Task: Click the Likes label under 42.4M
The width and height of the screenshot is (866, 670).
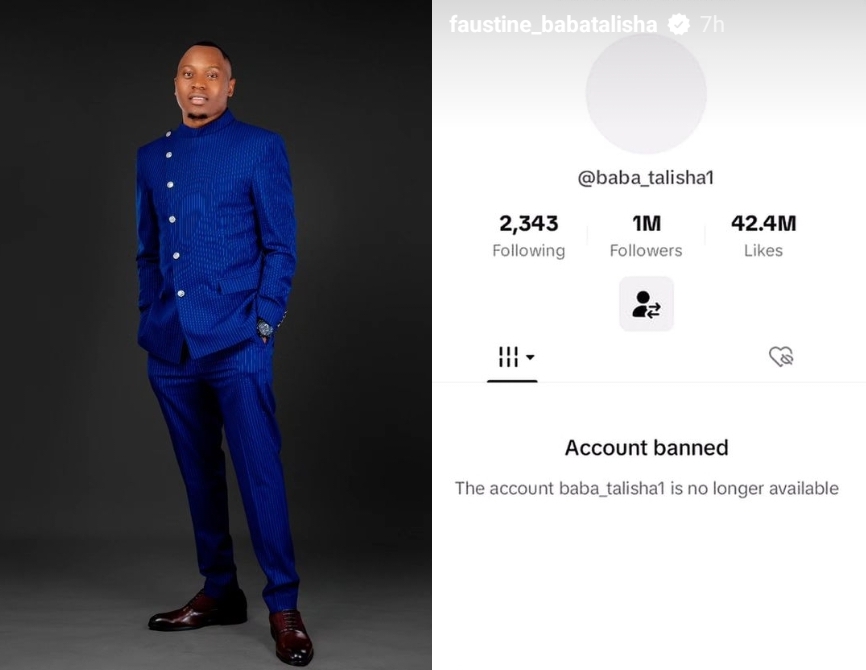Action: (763, 251)
